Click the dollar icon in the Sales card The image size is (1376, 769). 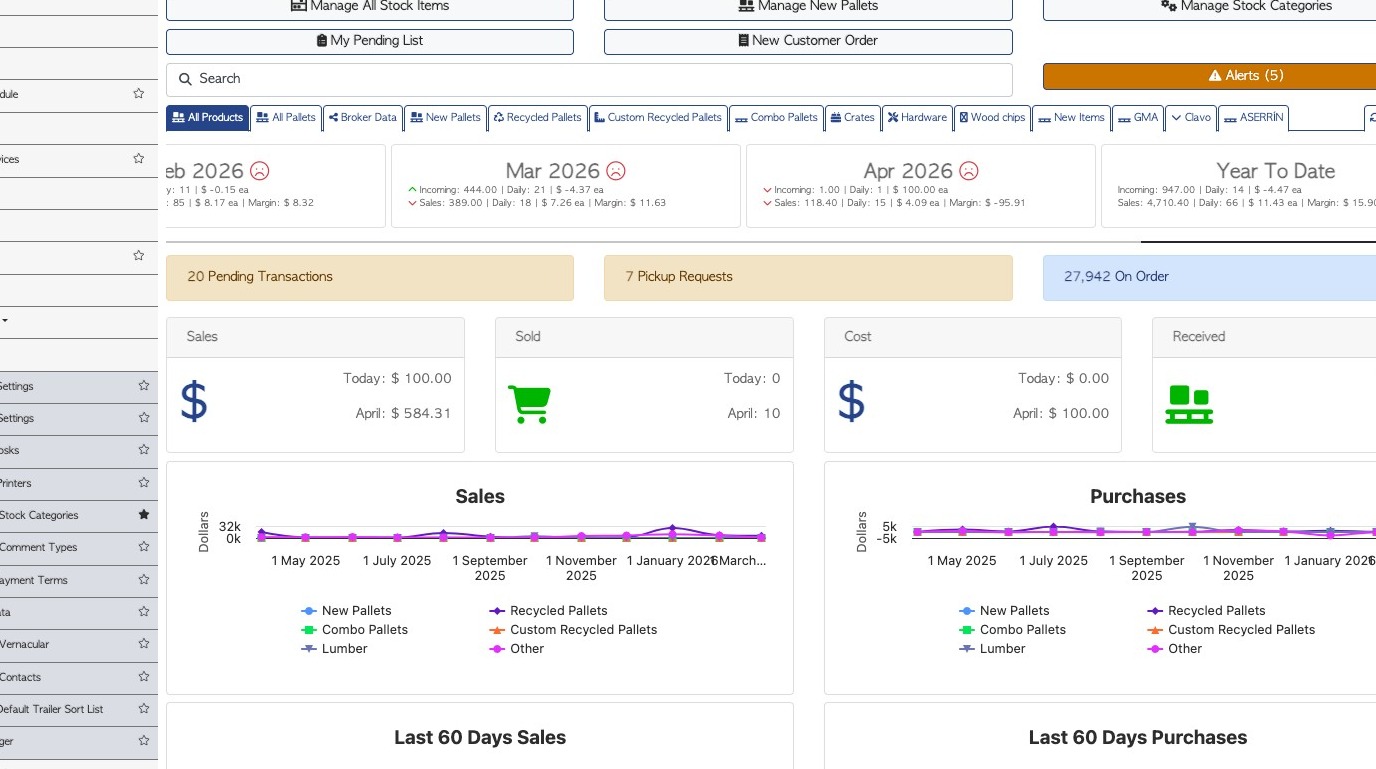tap(194, 401)
